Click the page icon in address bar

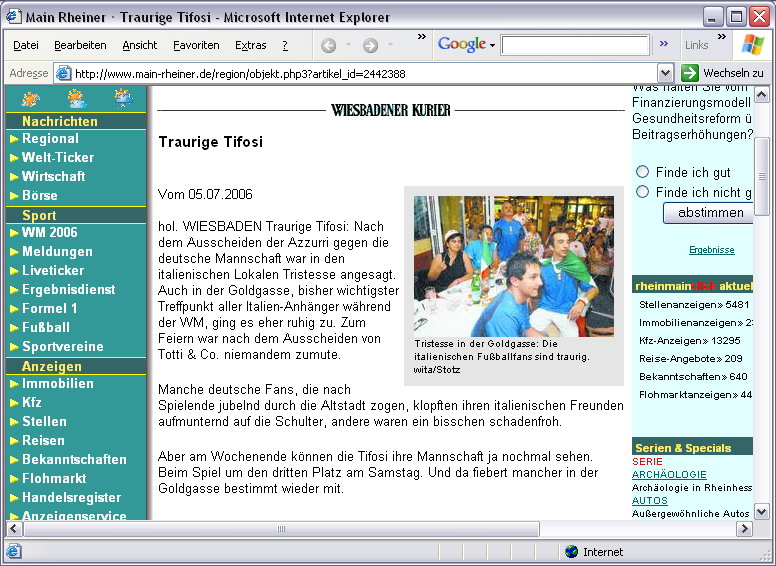(x=63, y=74)
